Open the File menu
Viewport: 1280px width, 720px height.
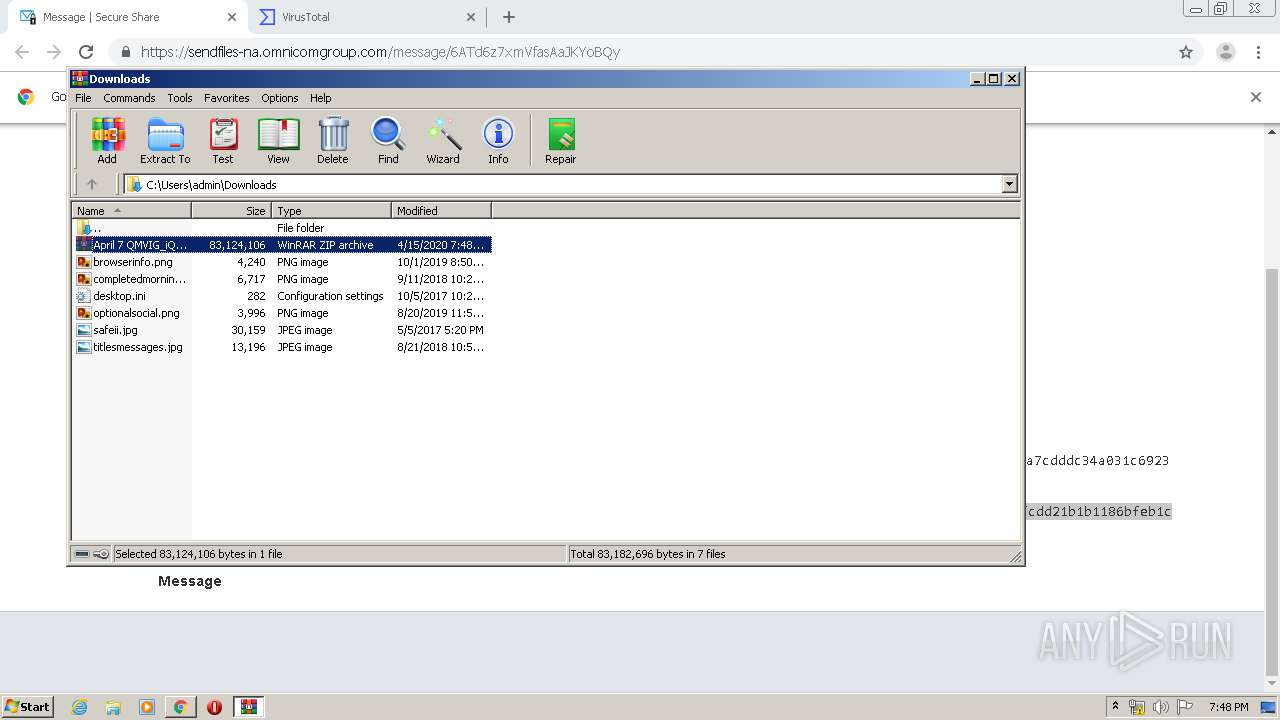[83, 98]
